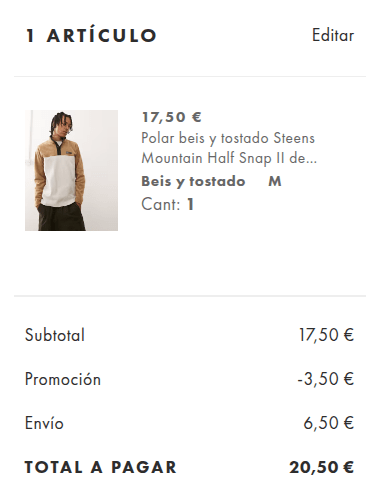The width and height of the screenshot is (384, 492).
Task: Click the TOTAL A PAGAR label
Action: [x=100, y=467]
